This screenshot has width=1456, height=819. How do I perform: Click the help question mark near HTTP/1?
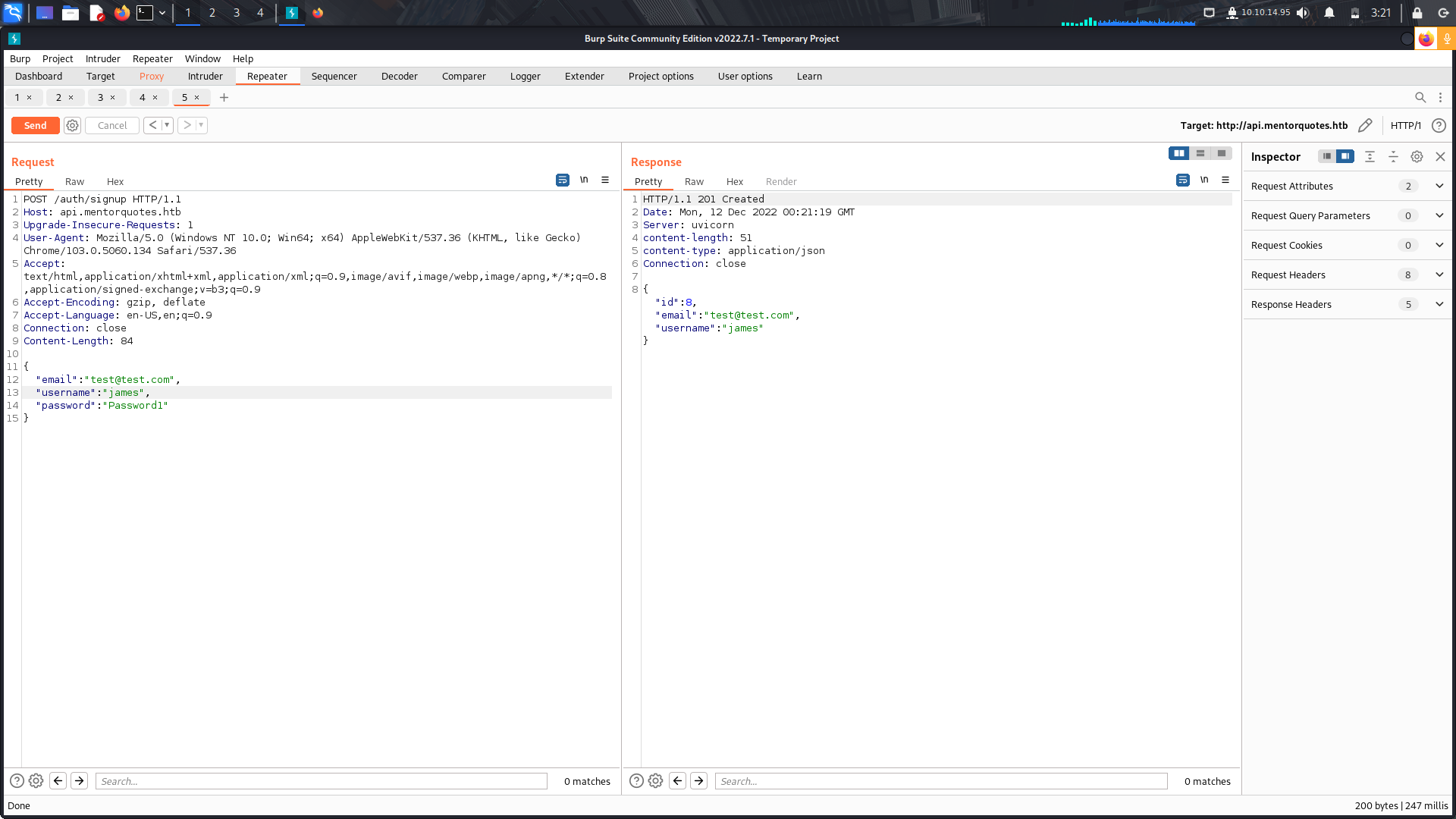1439,125
